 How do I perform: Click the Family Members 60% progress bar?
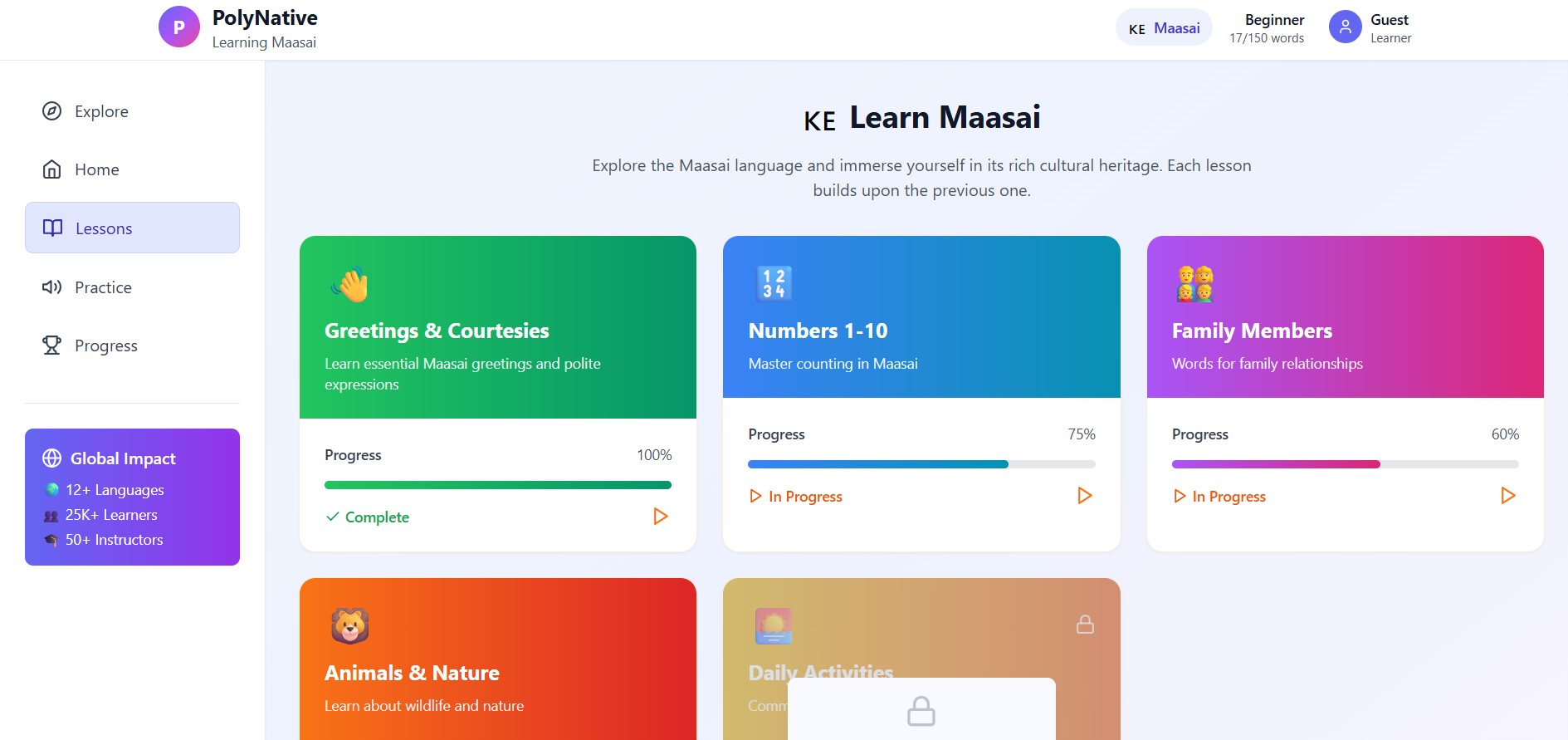1346,464
